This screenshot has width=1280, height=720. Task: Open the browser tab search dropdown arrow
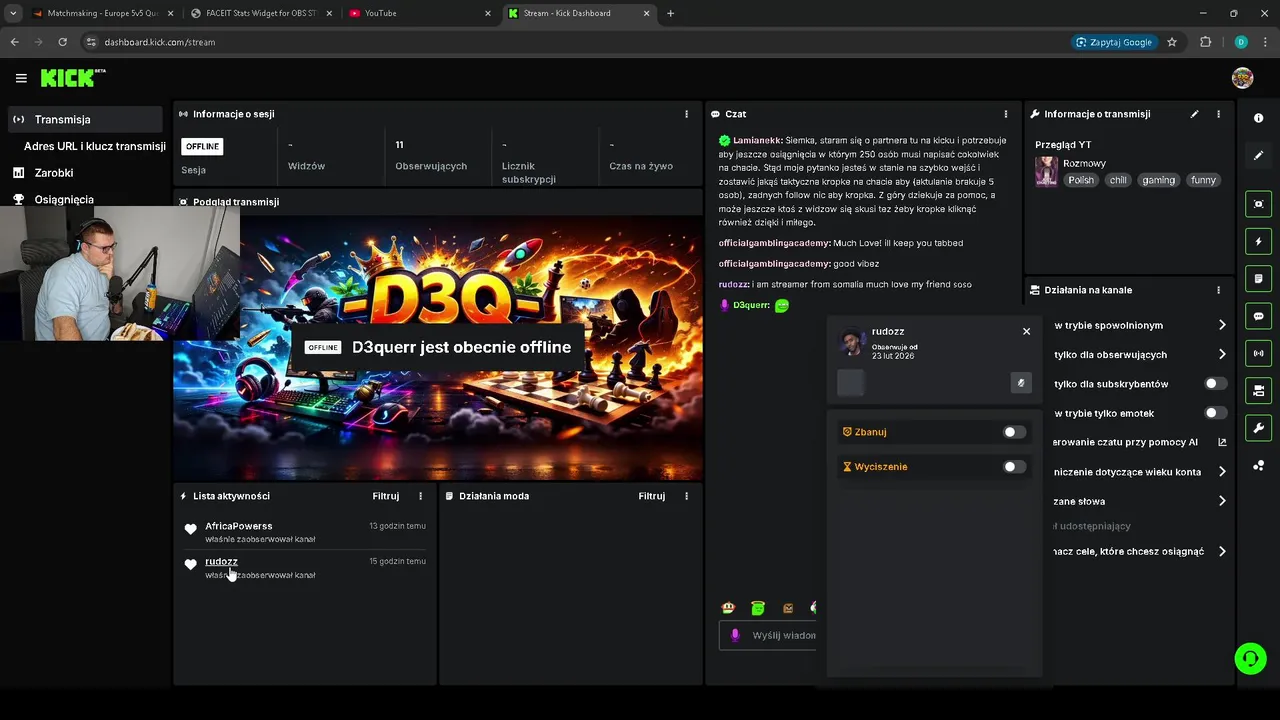(x=12, y=13)
